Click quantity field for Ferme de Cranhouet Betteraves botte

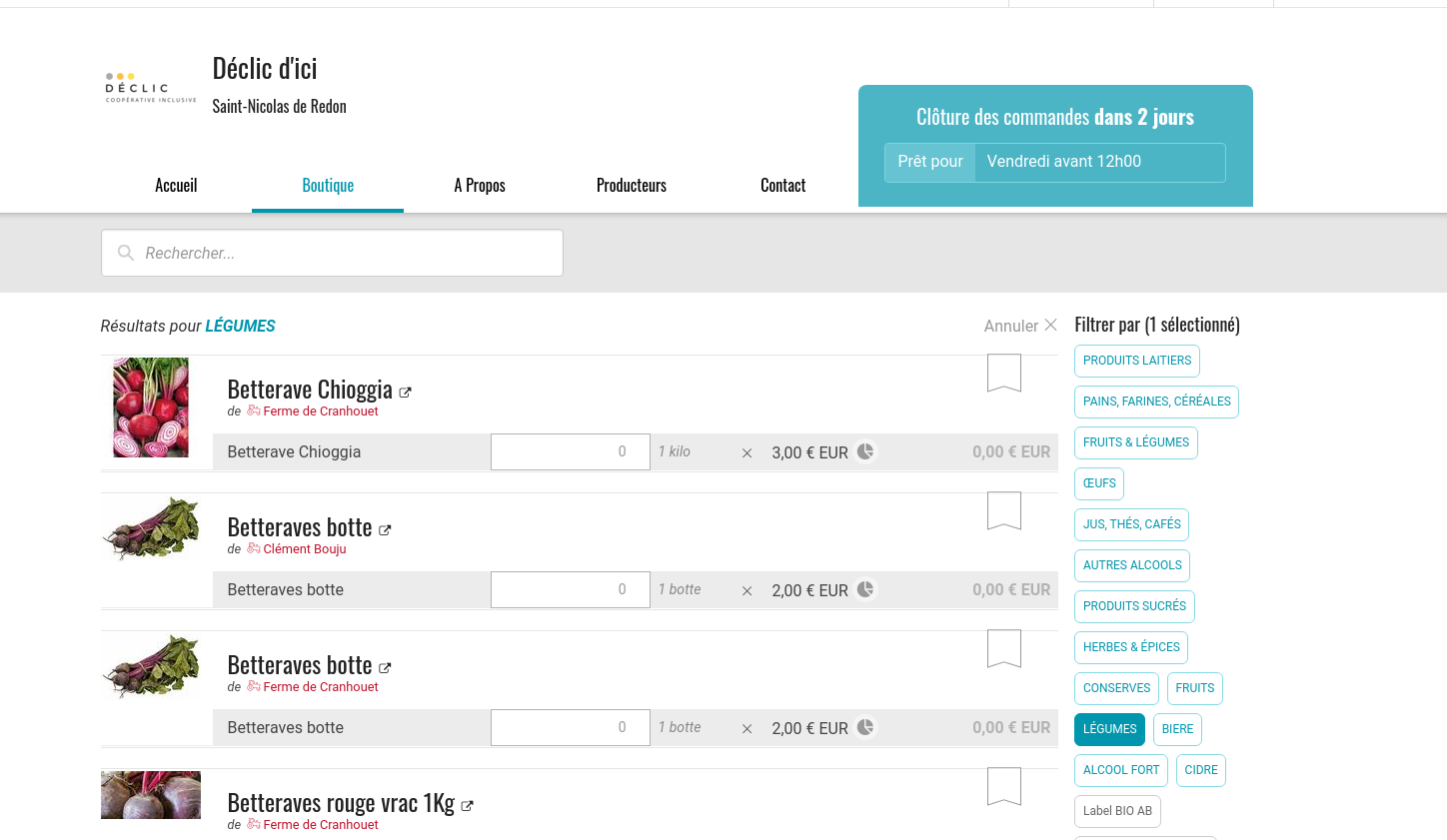pos(571,727)
